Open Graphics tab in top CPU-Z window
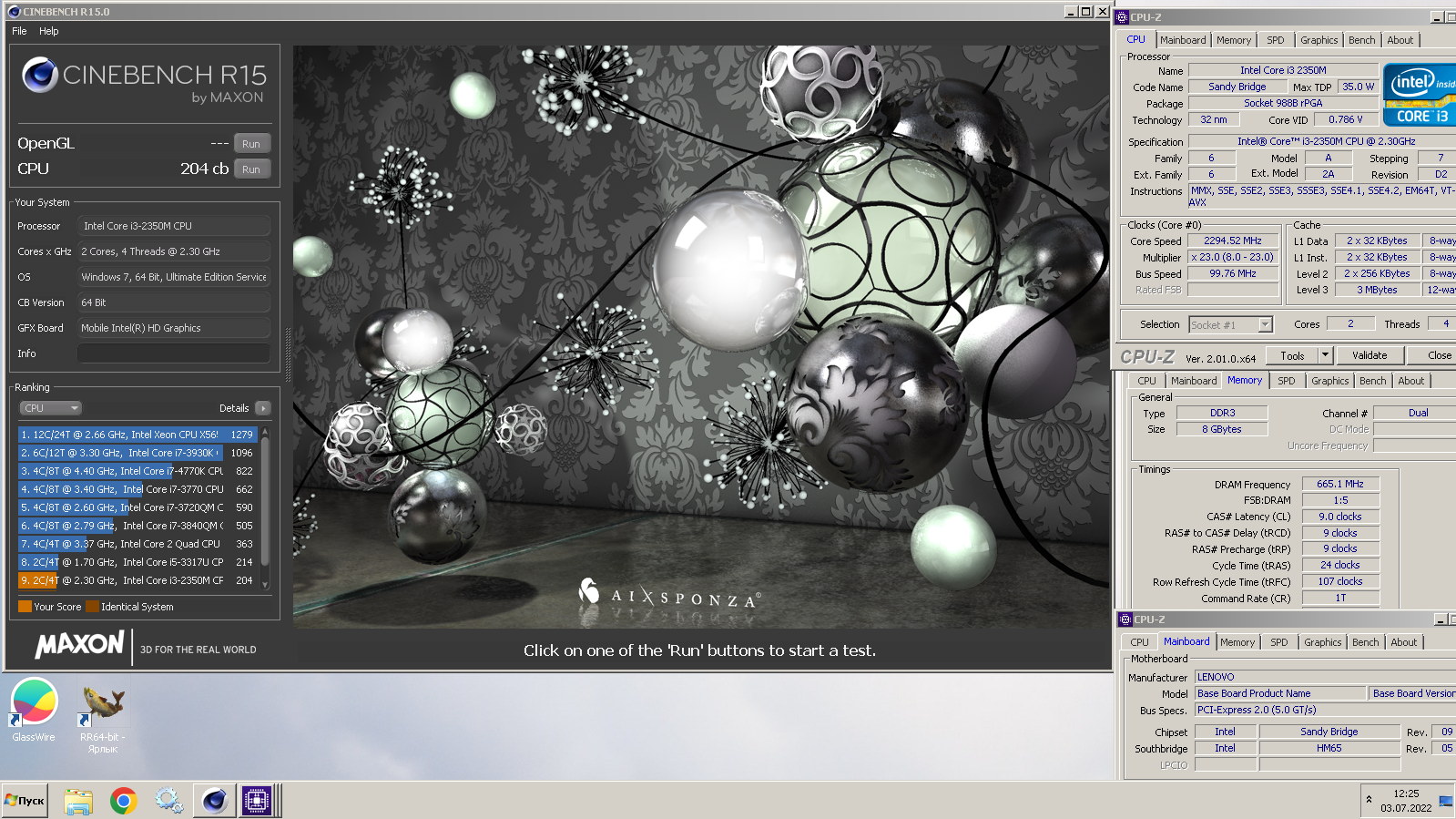This screenshot has height=819, width=1456. [1319, 40]
